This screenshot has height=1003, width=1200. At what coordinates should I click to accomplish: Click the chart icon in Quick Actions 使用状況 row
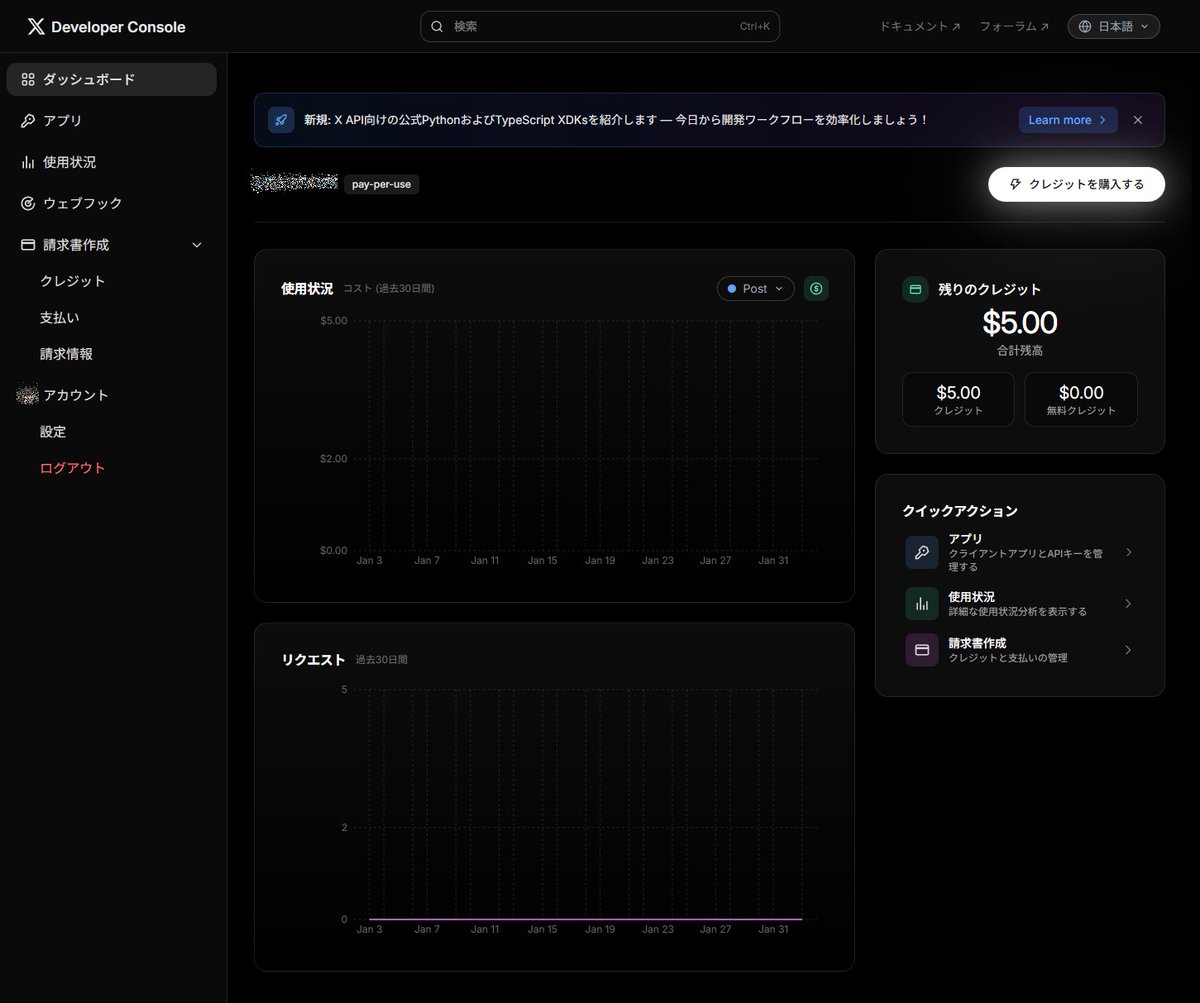922,603
